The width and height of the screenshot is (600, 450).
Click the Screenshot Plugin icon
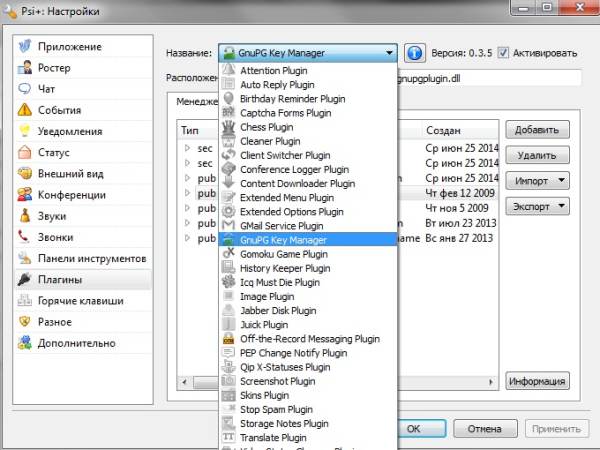point(228,382)
